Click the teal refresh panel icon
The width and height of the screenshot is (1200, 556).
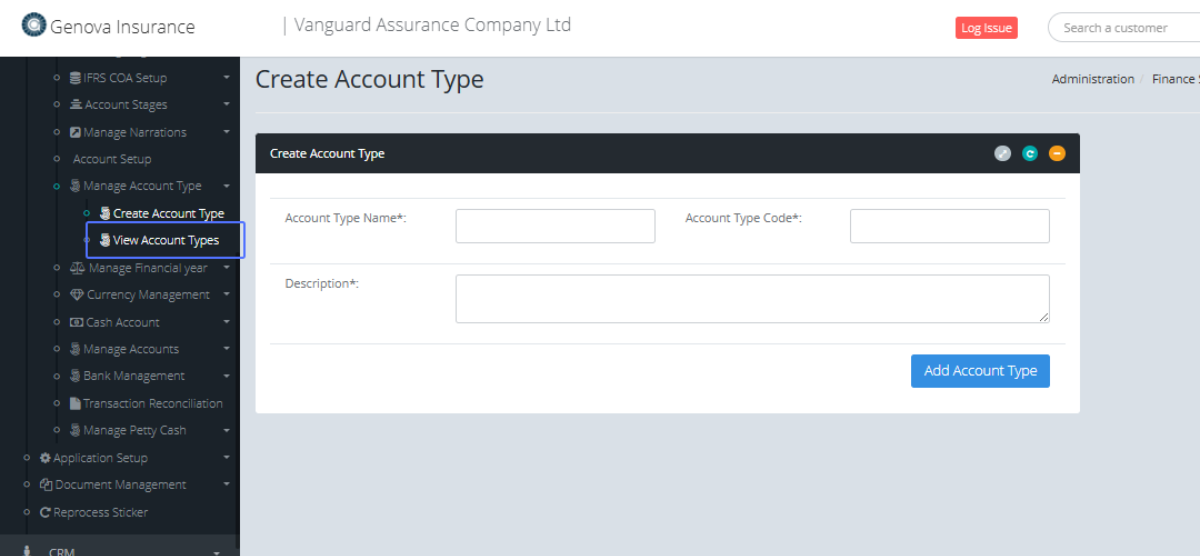point(1030,154)
